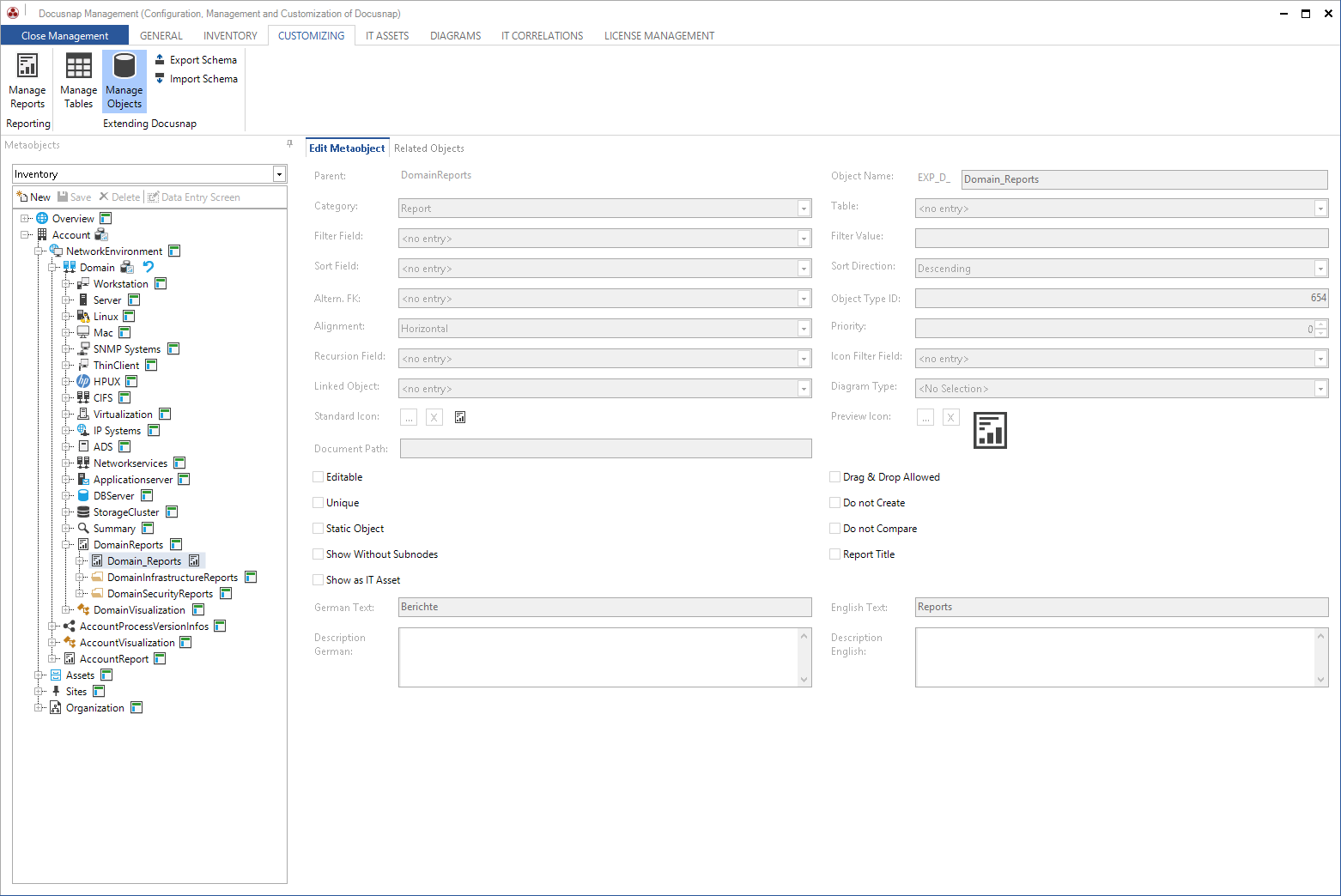Viewport: 1341px width, 896px height.
Task: Click Save in the Metaobjects toolbar
Action: click(x=74, y=197)
